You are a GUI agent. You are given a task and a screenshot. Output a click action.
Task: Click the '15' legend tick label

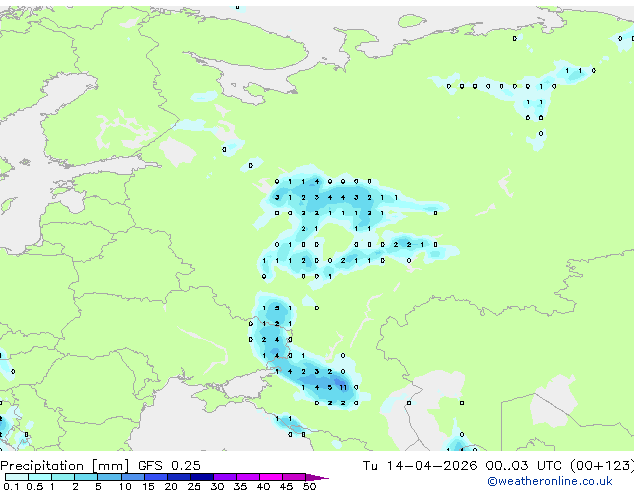pyautogui.click(x=148, y=486)
